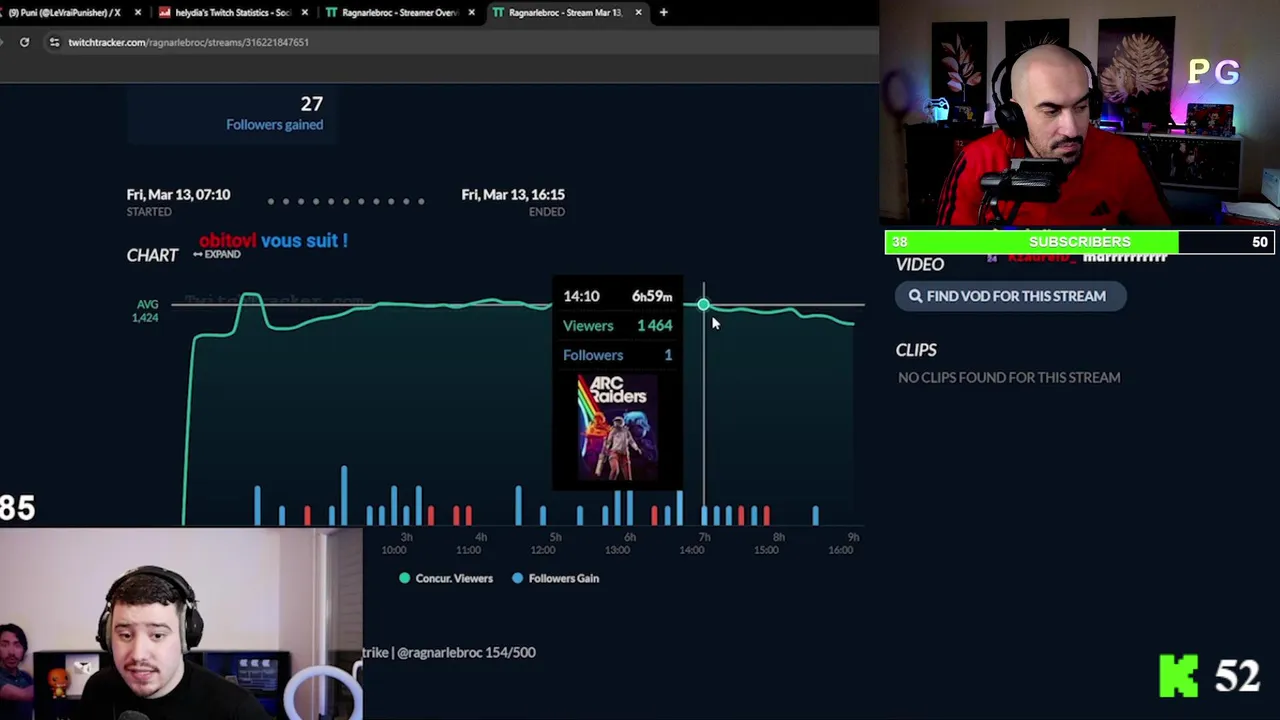Open a new browser tab

663,13
